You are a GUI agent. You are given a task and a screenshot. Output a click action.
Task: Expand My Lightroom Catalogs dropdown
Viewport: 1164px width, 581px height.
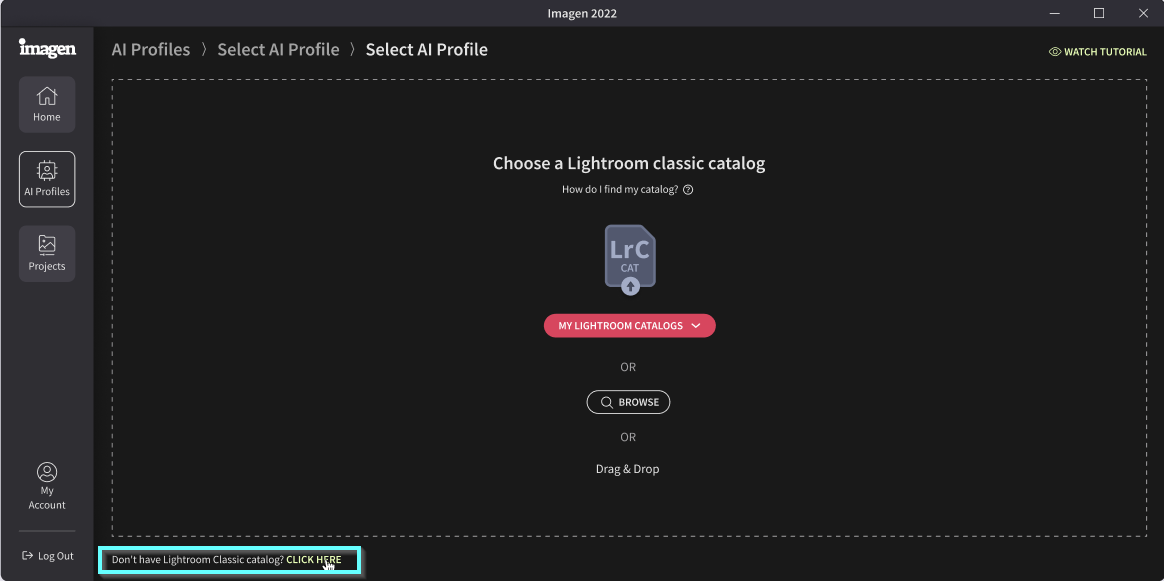tap(630, 326)
